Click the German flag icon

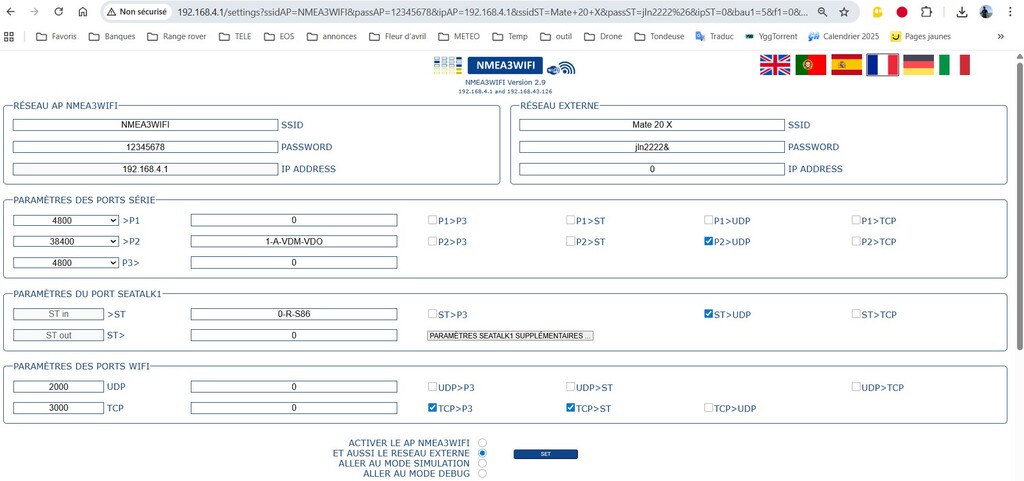[918, 65]
